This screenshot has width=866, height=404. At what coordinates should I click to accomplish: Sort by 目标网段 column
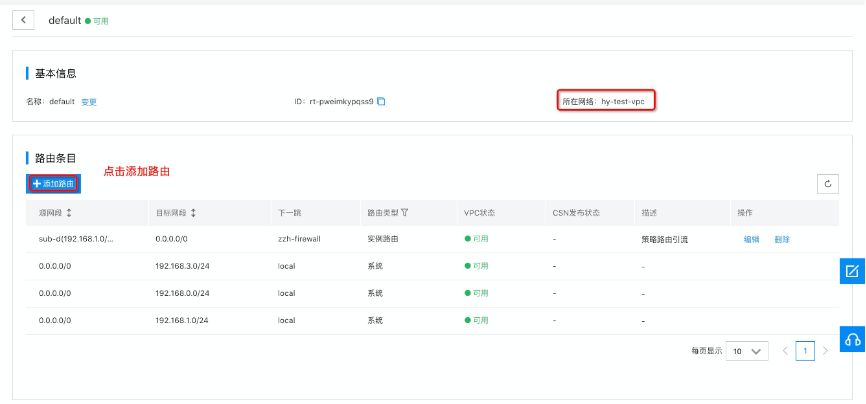(193, 213)
